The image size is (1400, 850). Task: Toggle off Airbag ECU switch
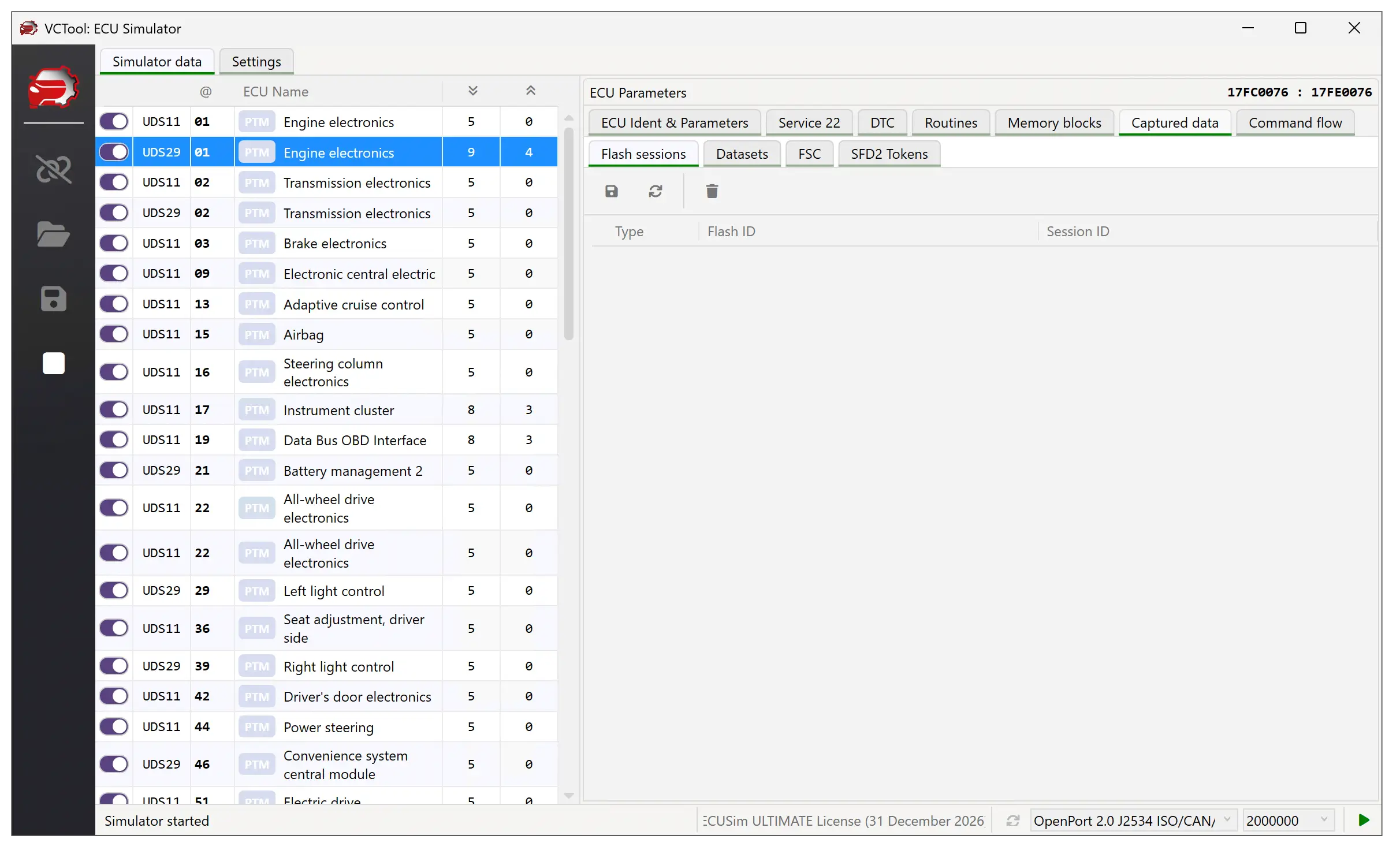pyautogui.click(x=114, y=334)
